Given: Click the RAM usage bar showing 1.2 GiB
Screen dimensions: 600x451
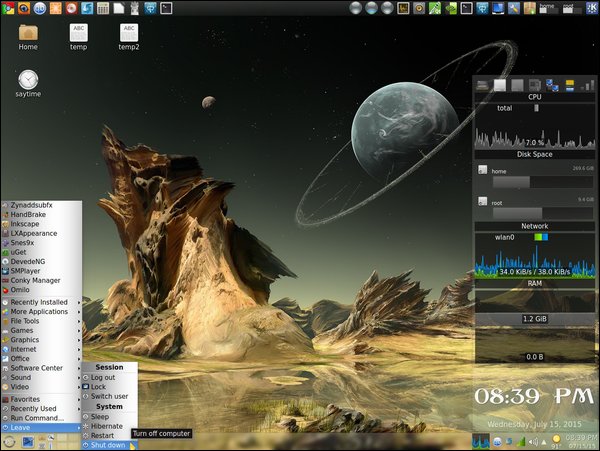Looking at the screenshot, I should coord(535,319).
